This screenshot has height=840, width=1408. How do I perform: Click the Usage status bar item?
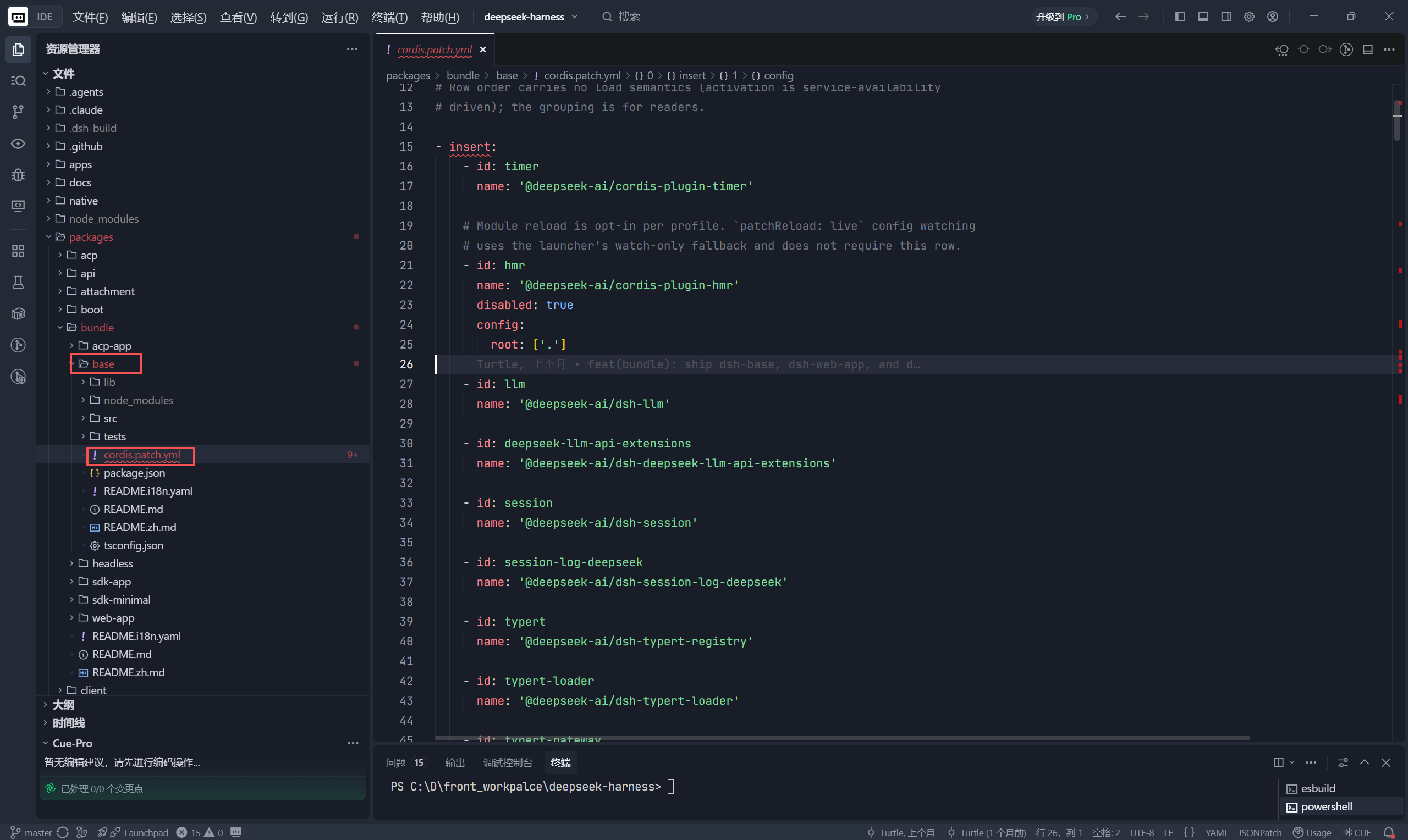tap(1312, 832)
